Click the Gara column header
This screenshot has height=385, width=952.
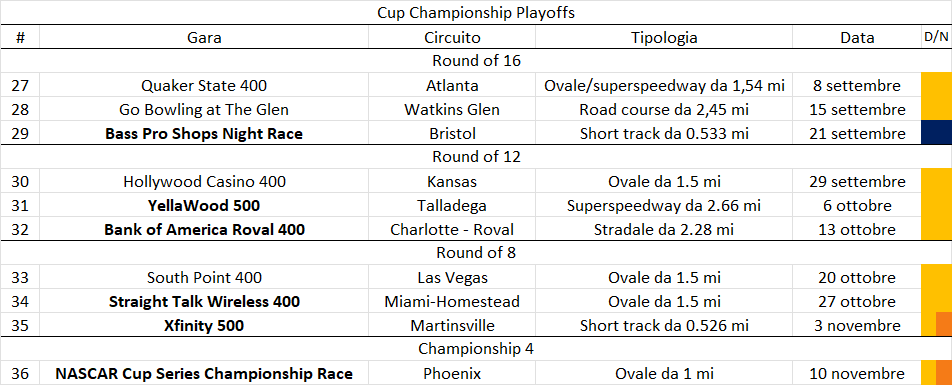click(204, 37)
